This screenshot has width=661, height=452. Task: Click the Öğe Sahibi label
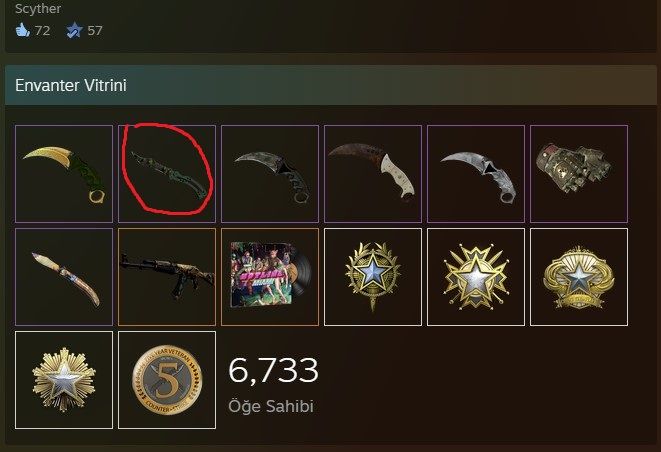[x=271, y=406]
